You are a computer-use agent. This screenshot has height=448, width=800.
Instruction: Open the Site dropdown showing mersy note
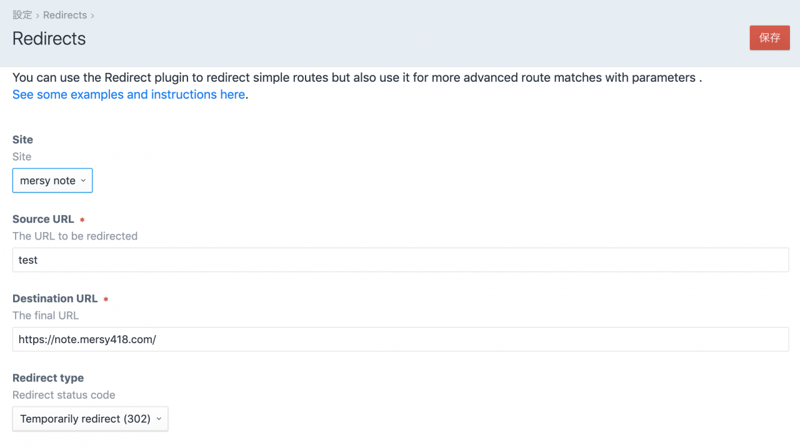tap(52, 181)
